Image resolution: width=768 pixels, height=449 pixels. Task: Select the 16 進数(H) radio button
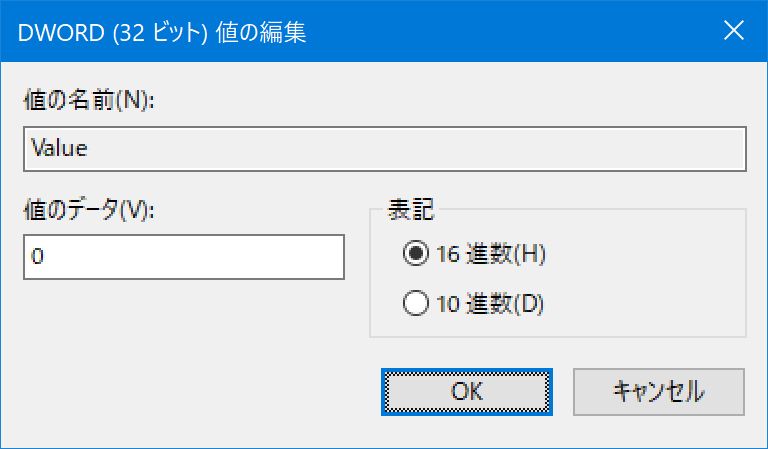[474, 254]
